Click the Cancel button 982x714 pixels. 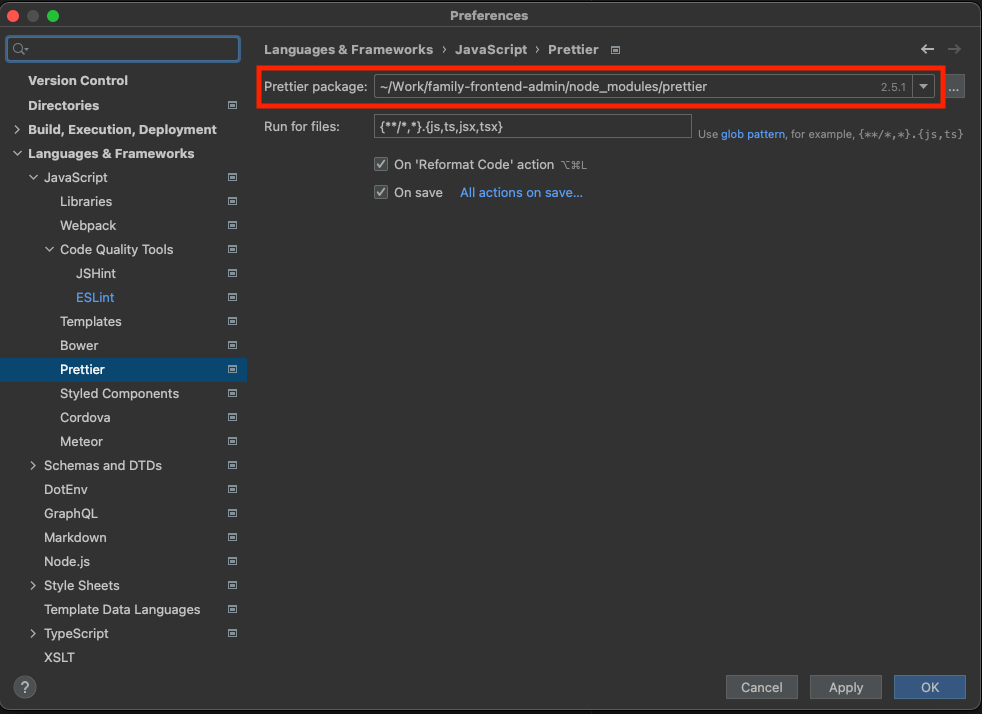[762, 687]
